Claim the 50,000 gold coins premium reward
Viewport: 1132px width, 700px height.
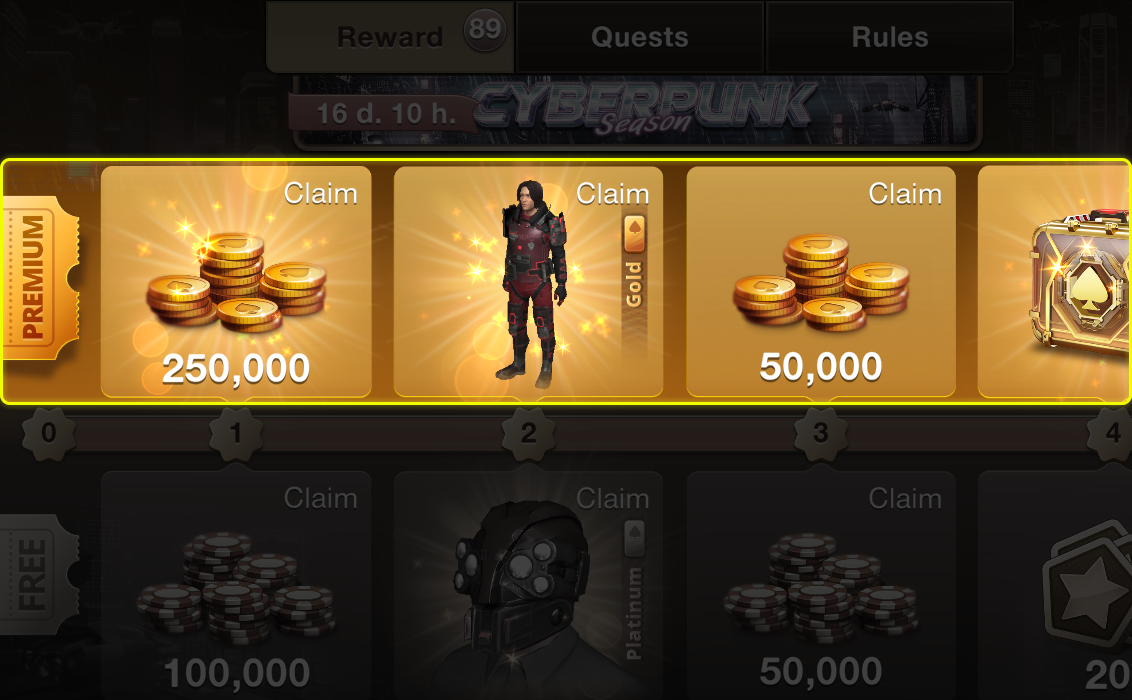[821, 281]
